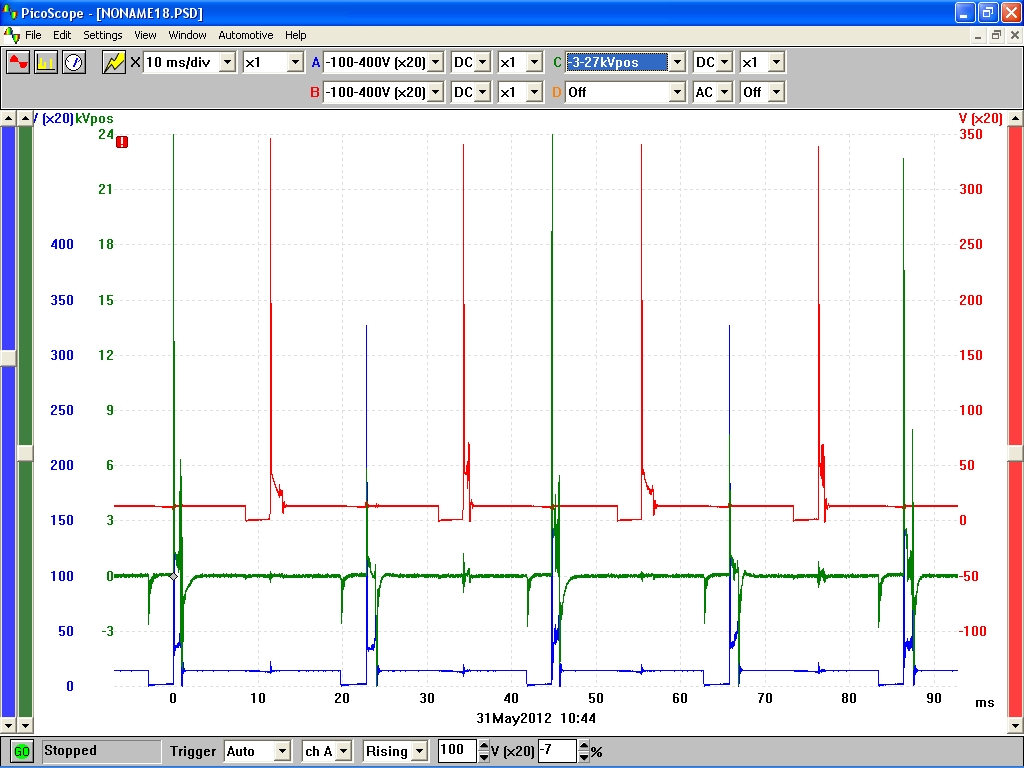
Task: Expand the Trigger mode Auto dropdown
Action: [x=282, y=751]
